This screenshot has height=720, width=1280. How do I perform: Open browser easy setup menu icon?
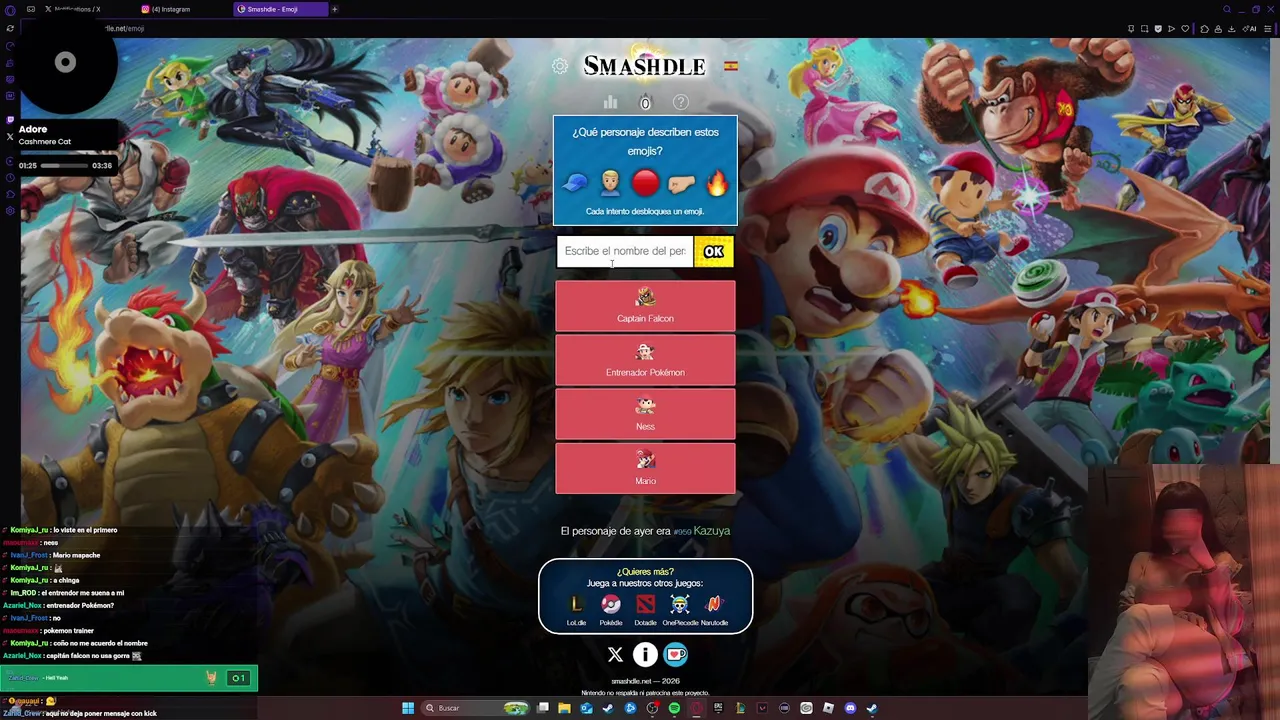point(1268,29)
